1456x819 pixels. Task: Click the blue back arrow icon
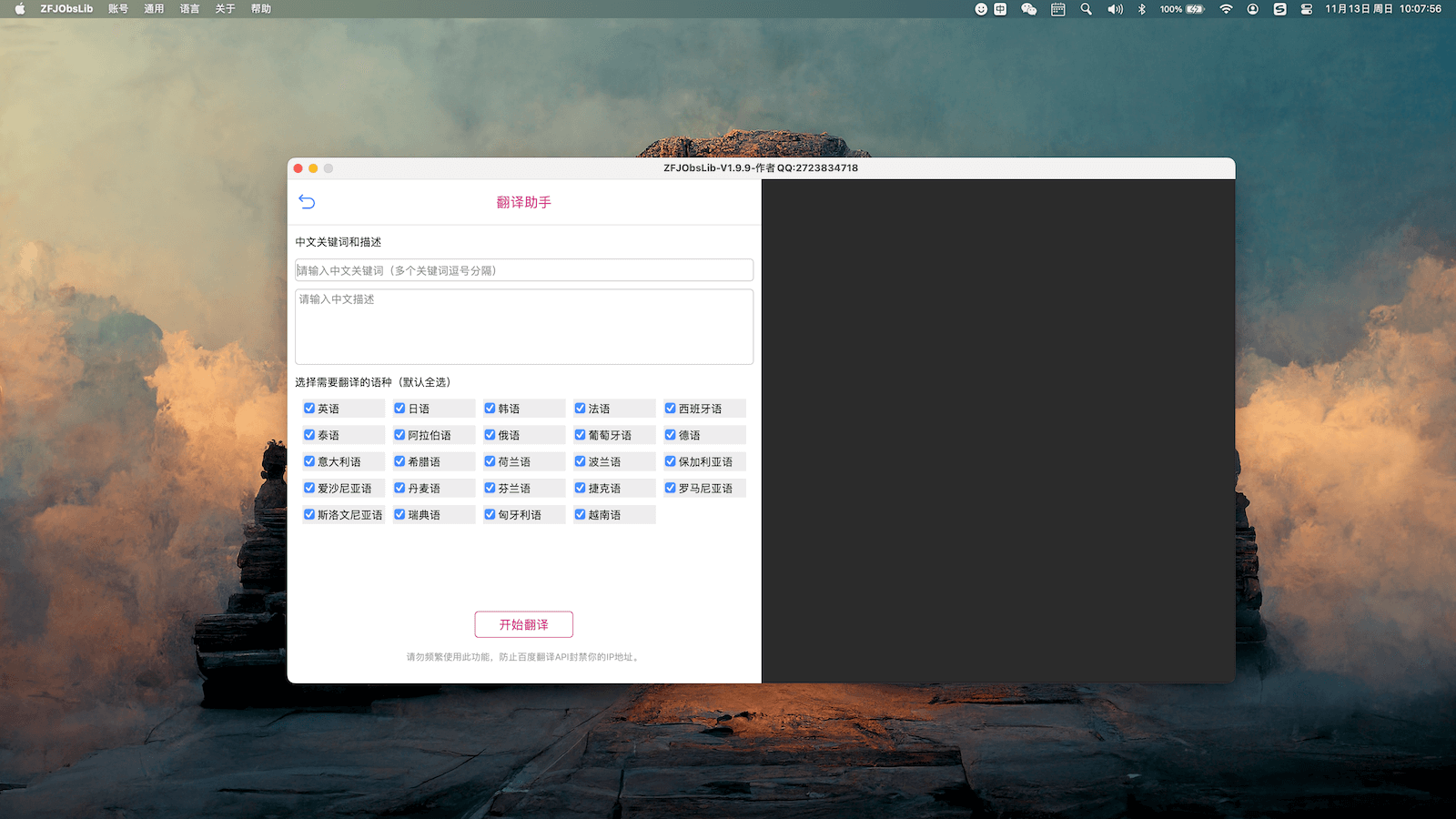point(307,202)
